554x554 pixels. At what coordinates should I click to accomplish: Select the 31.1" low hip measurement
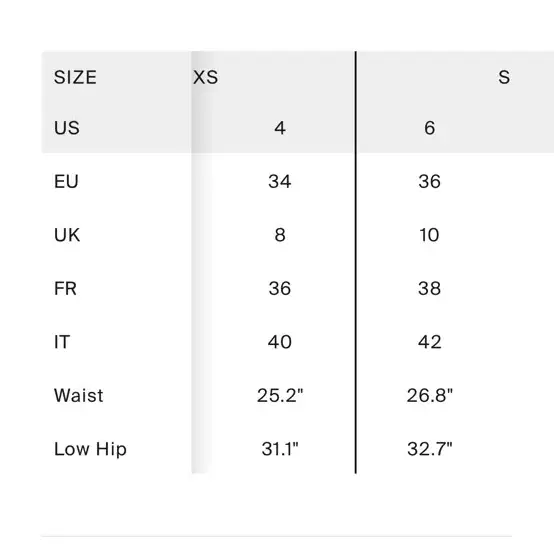(280, 449)
